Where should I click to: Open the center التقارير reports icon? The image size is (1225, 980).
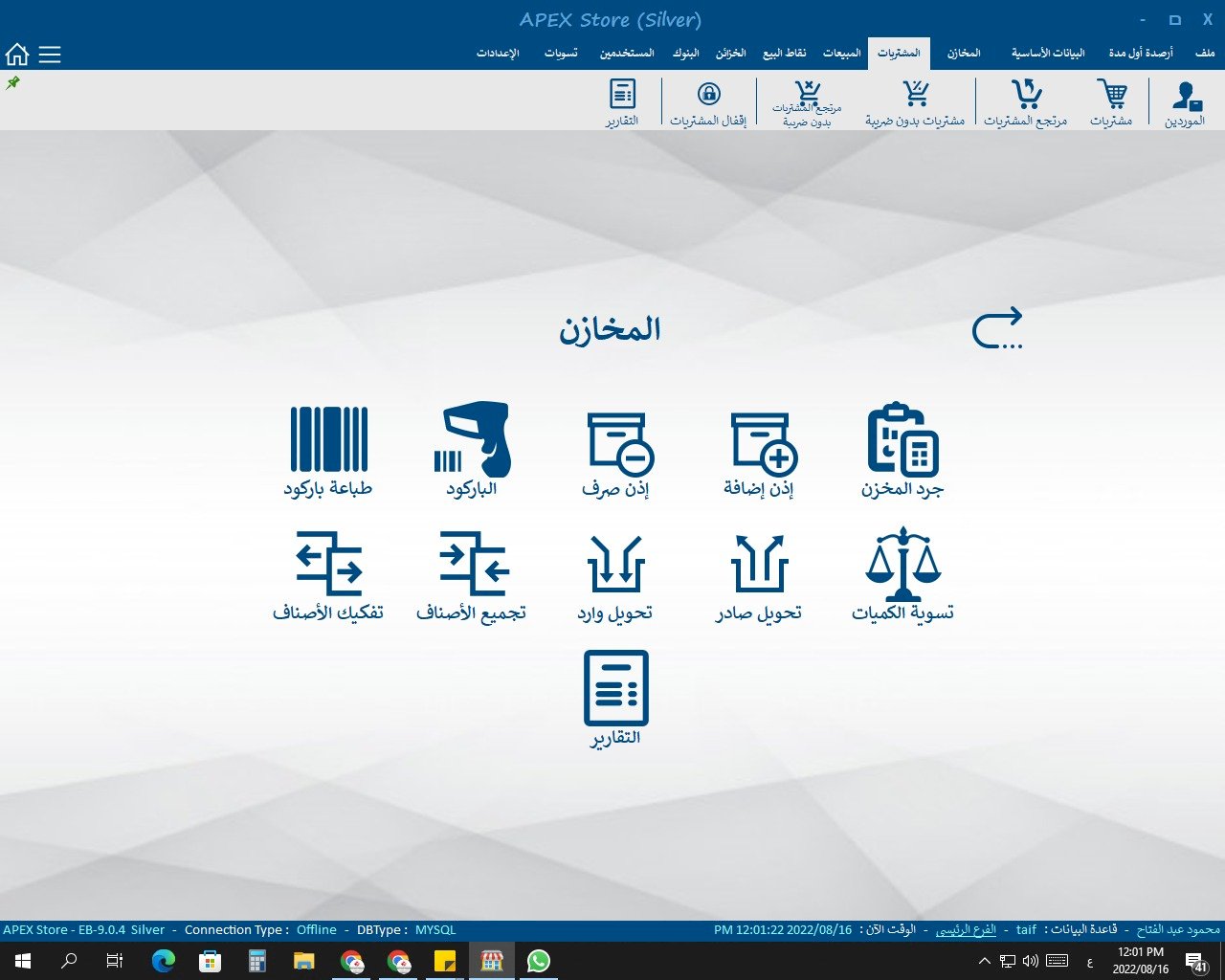(x=615, y=690)
